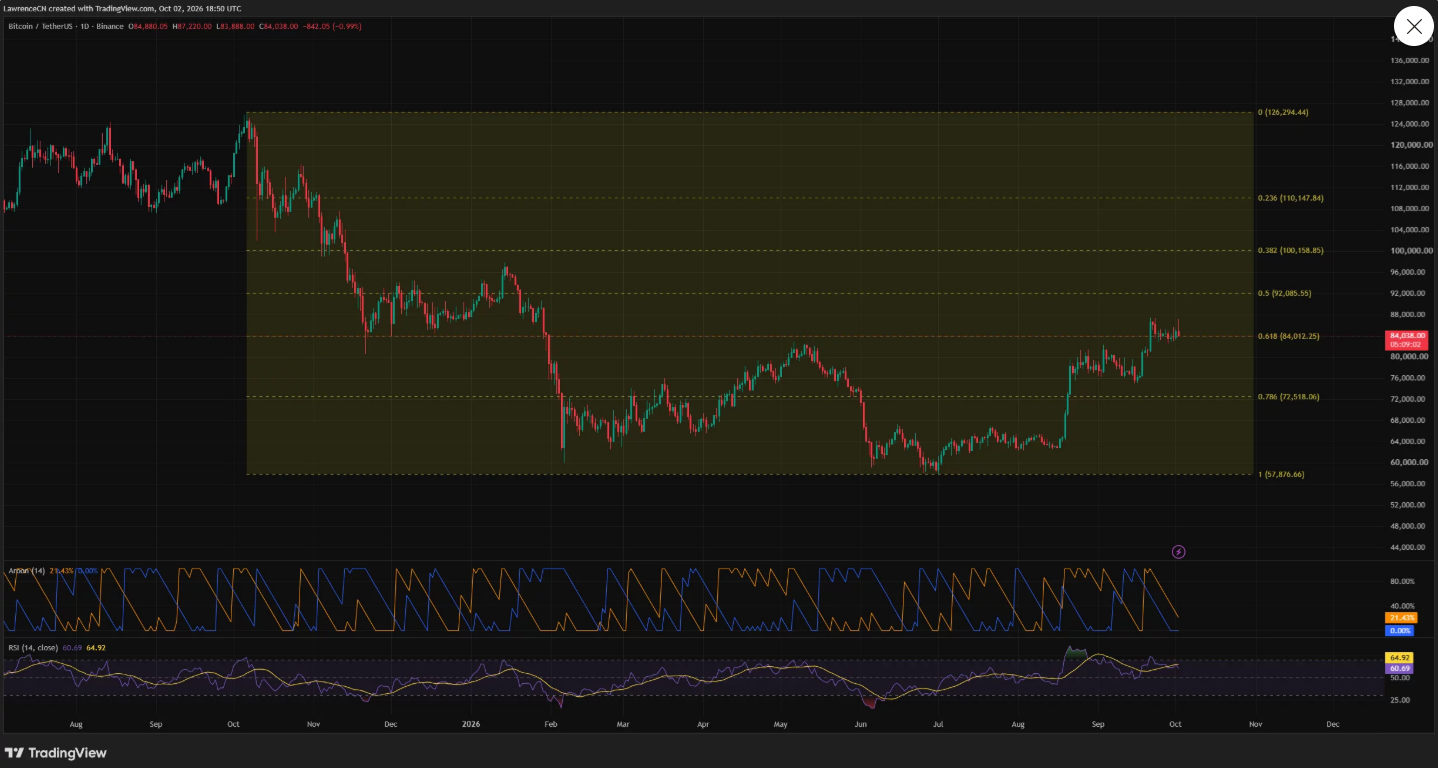The image size is (1438, 768).
Task: Click the RSI (14, close) indicator legend
Action: click(x=33, y=648)
